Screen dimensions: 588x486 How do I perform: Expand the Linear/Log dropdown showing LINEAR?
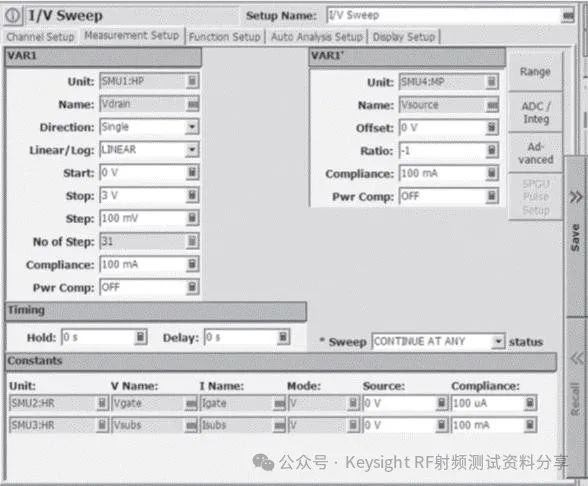[x=192, y=150]
